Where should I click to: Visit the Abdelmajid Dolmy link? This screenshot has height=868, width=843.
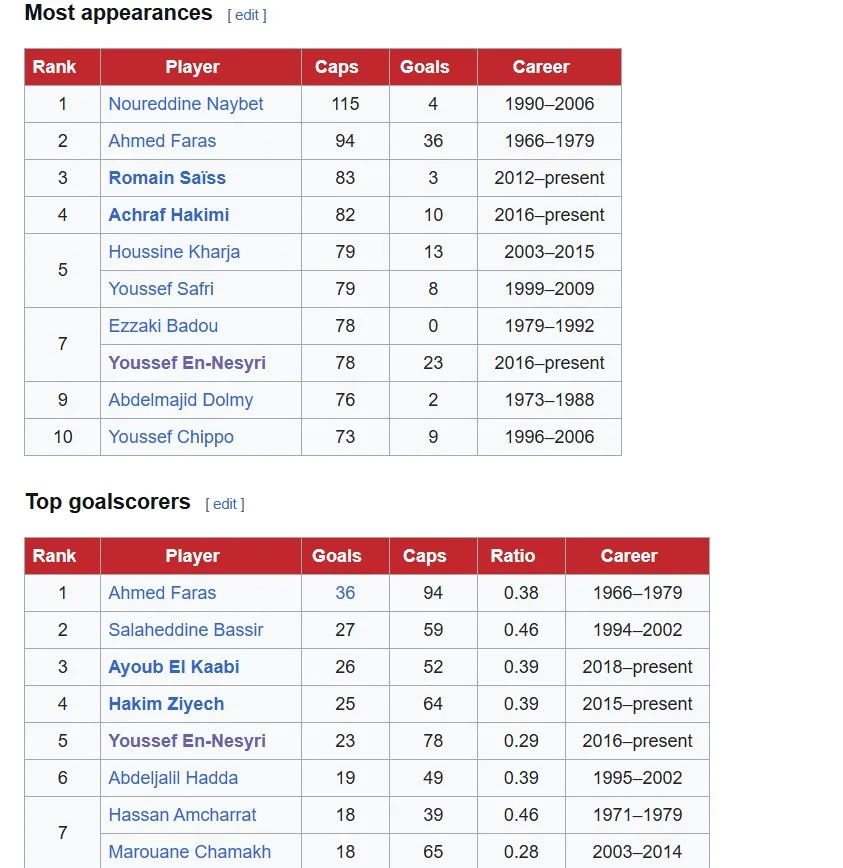click(181, 400)
